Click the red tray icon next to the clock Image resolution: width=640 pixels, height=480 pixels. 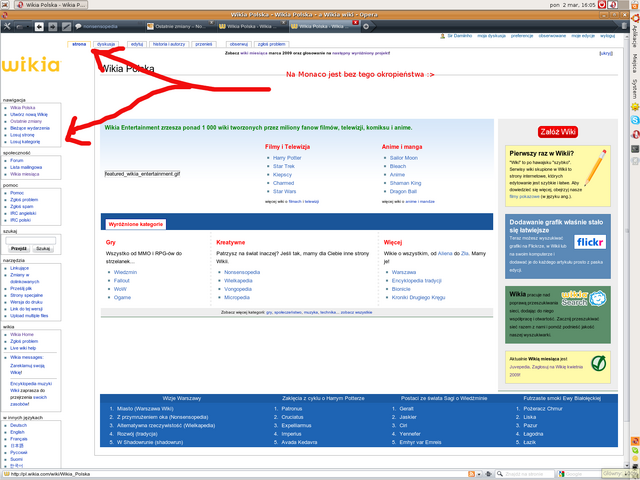[602, 4]
